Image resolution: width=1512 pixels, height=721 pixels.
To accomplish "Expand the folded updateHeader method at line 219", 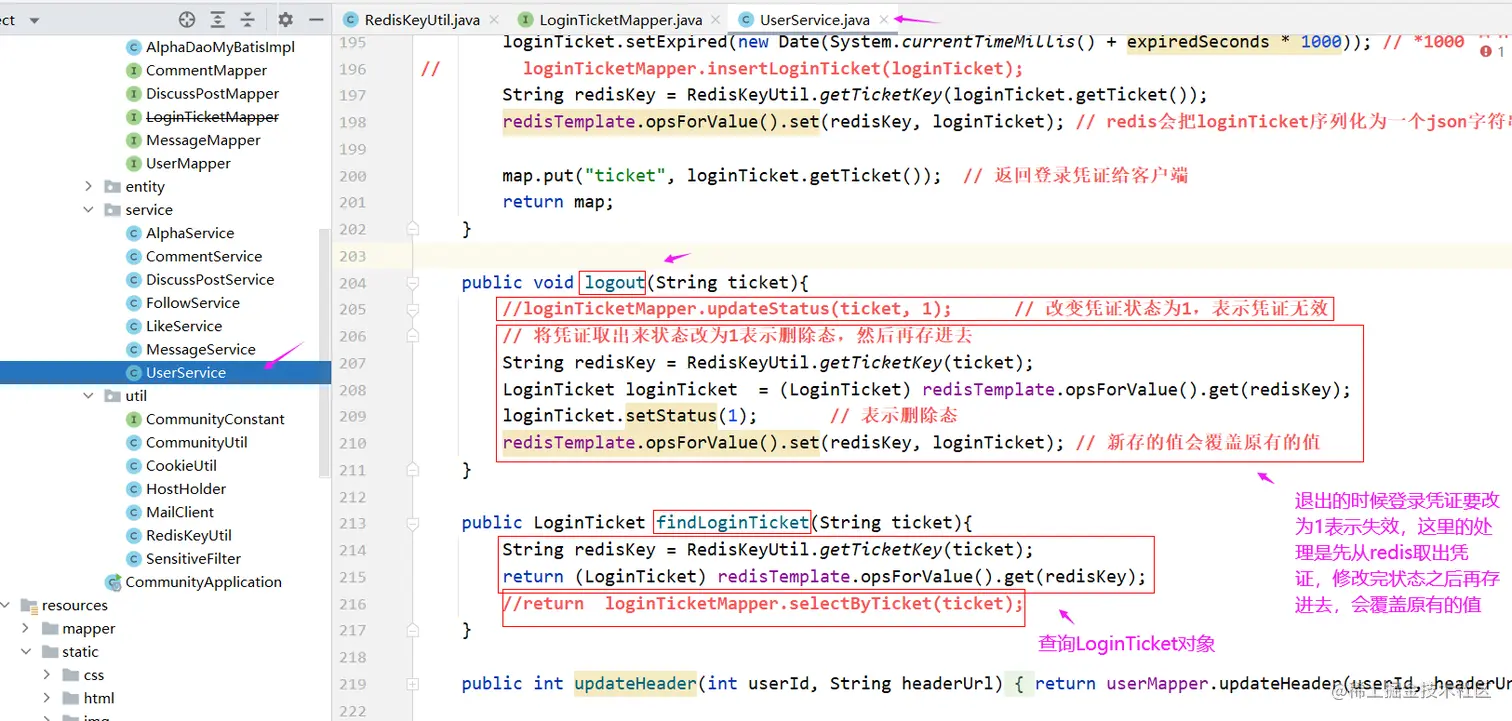I will [x=412, y=683].
